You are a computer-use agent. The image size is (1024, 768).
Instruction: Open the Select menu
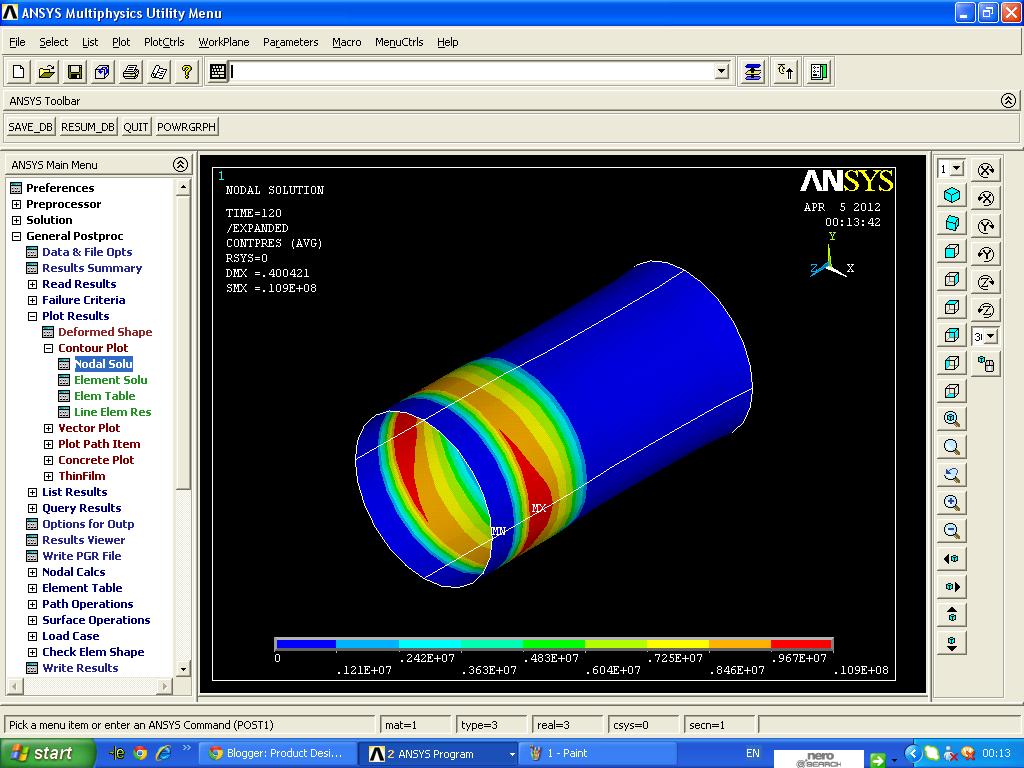(54, 42)
